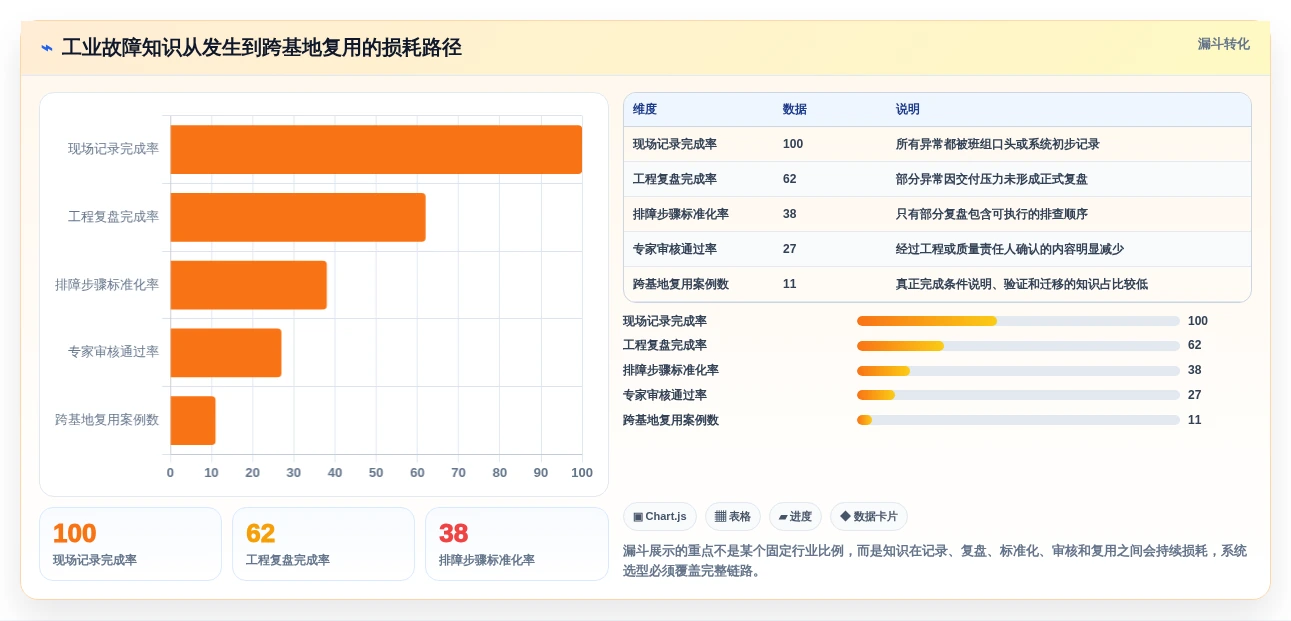Click description 所有异常都被班组口头或系统初步记录
This screenshot has width=1291, height=621.
[998, 144]
